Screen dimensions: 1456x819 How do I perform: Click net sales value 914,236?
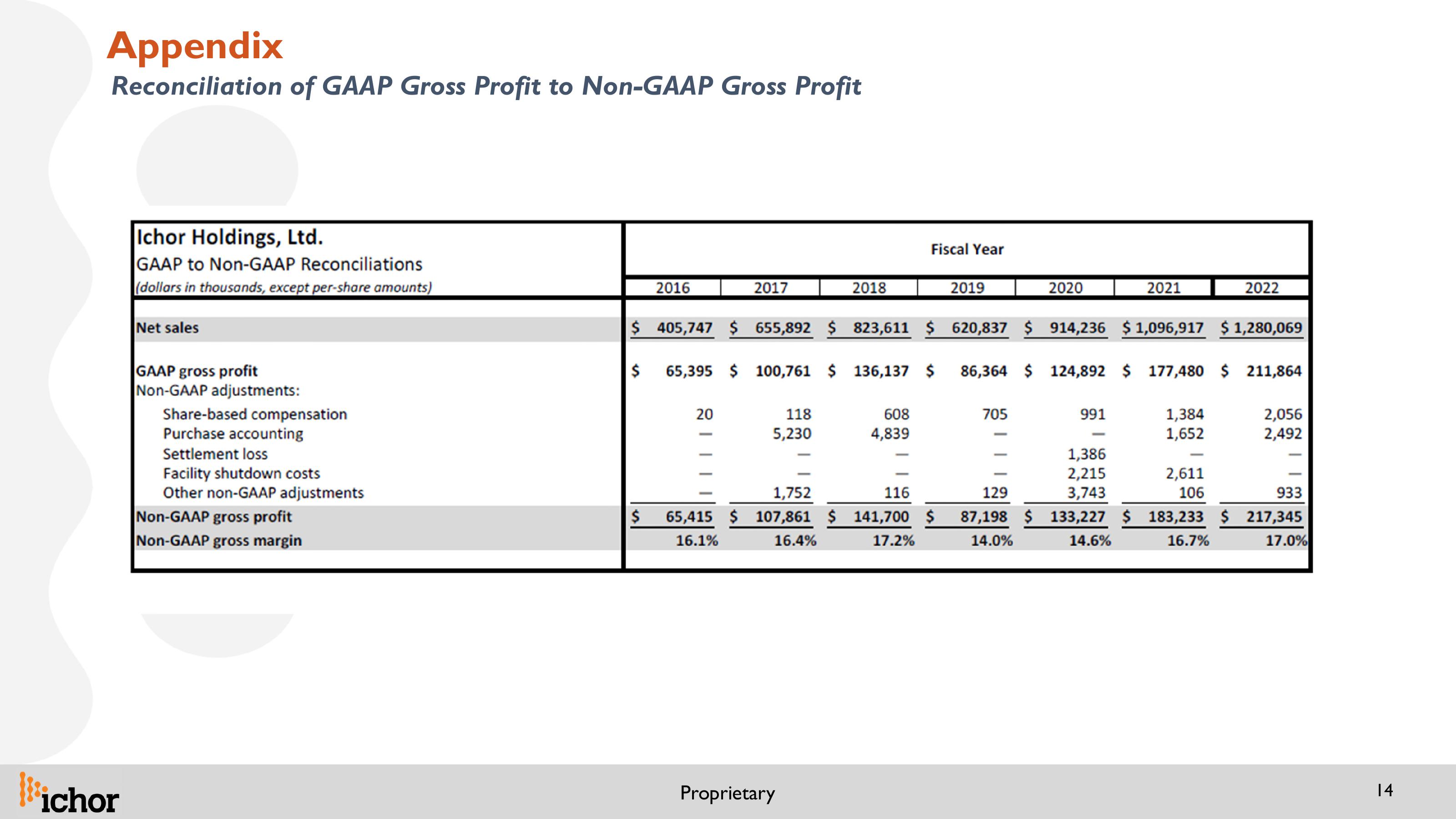tap(1078, 328)
